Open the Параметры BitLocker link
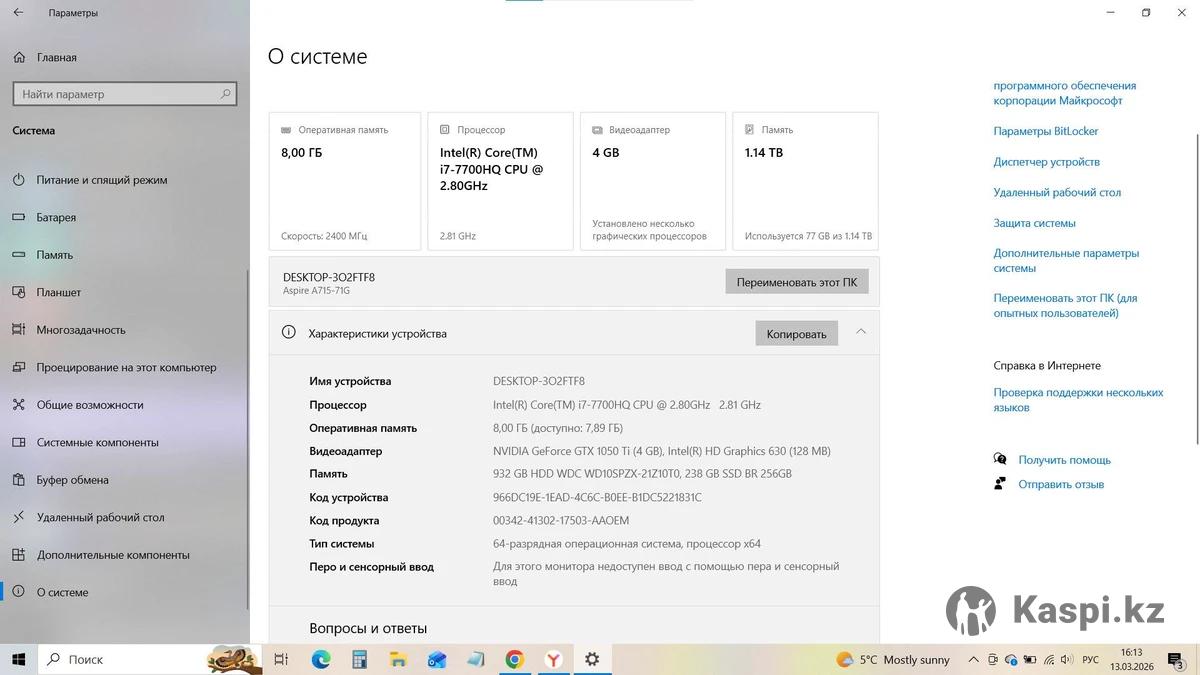 (x=1045, y=131)
